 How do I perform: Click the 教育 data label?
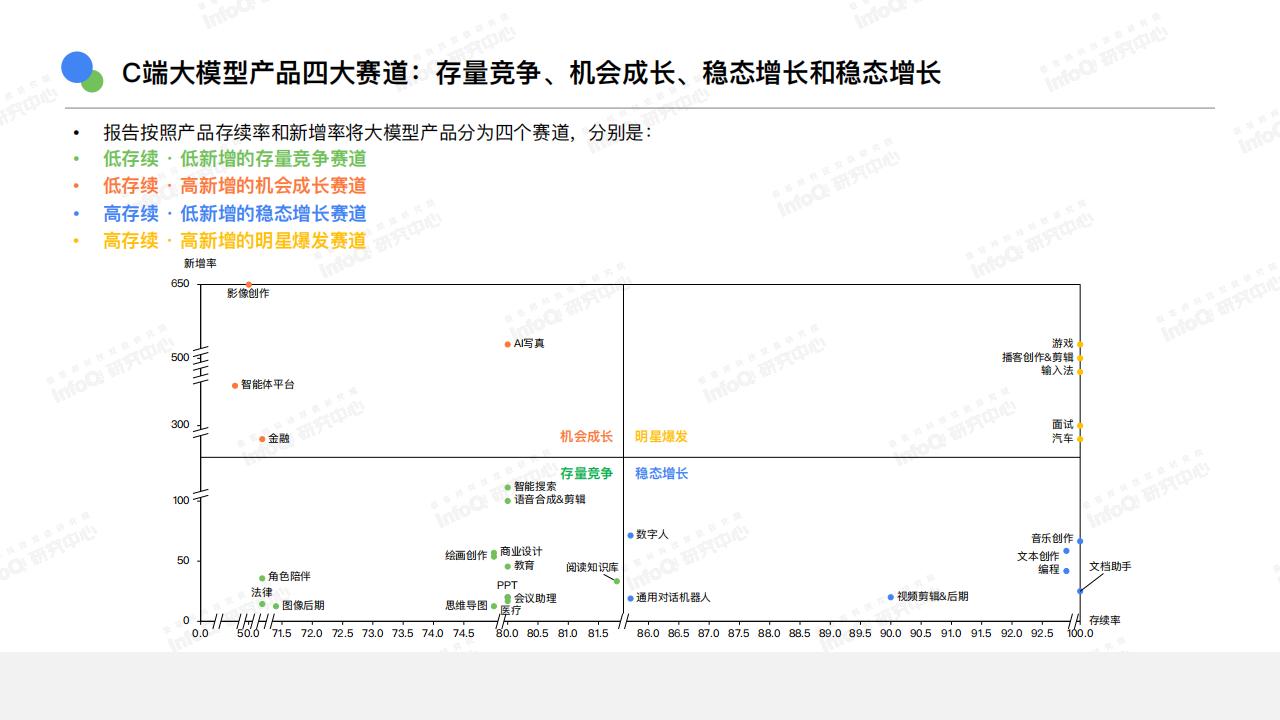[x=524, y=566]
